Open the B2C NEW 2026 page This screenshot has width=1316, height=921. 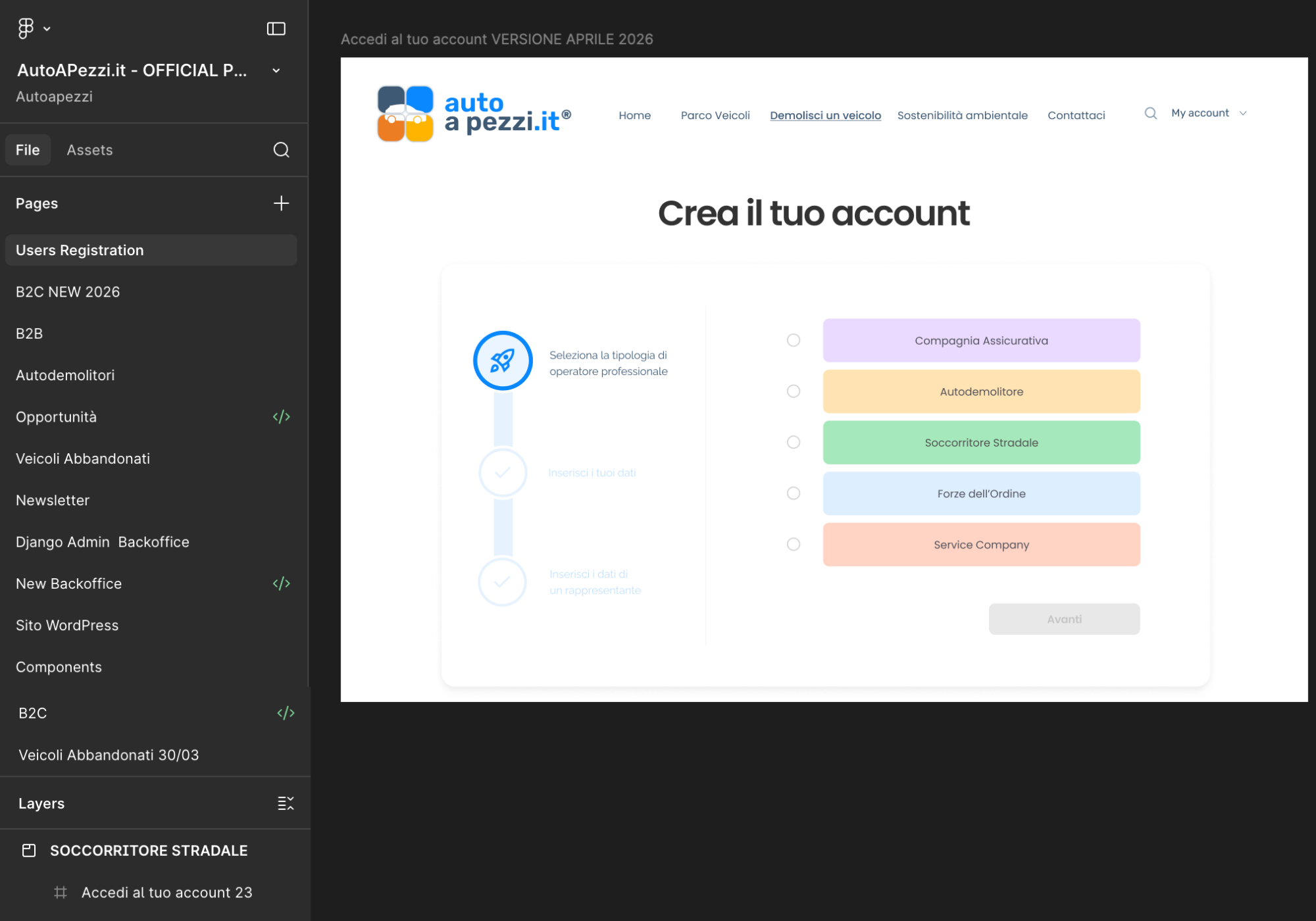68,292
